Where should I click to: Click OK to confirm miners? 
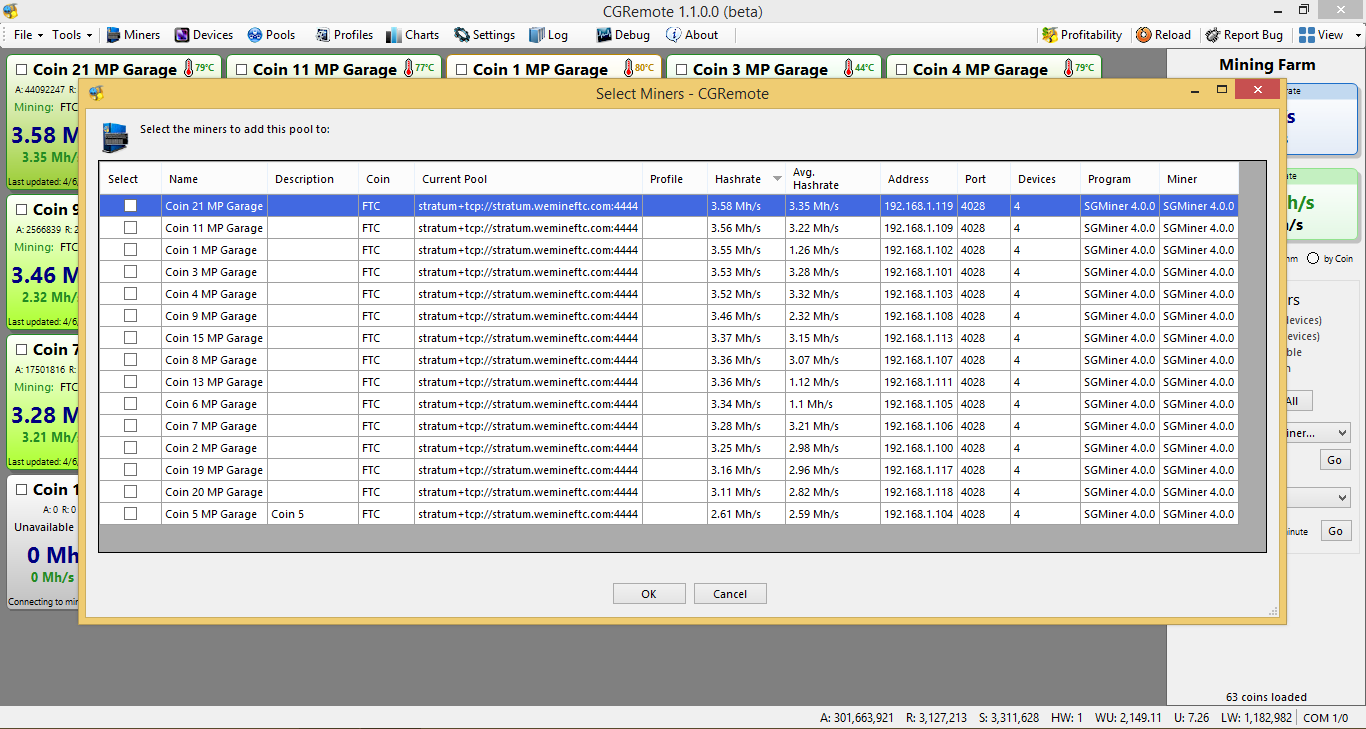[649, 594]
